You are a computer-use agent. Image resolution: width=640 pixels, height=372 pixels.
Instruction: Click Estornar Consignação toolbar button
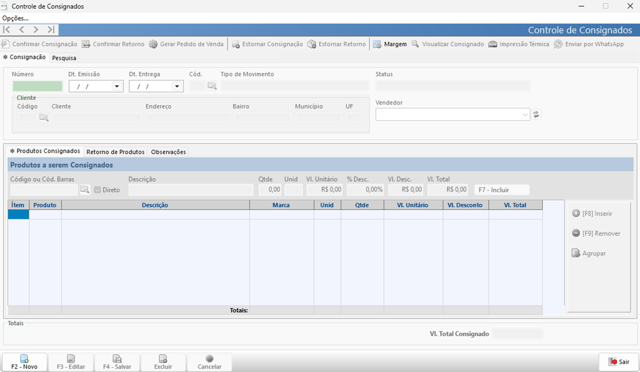click(x=267, y=44)
